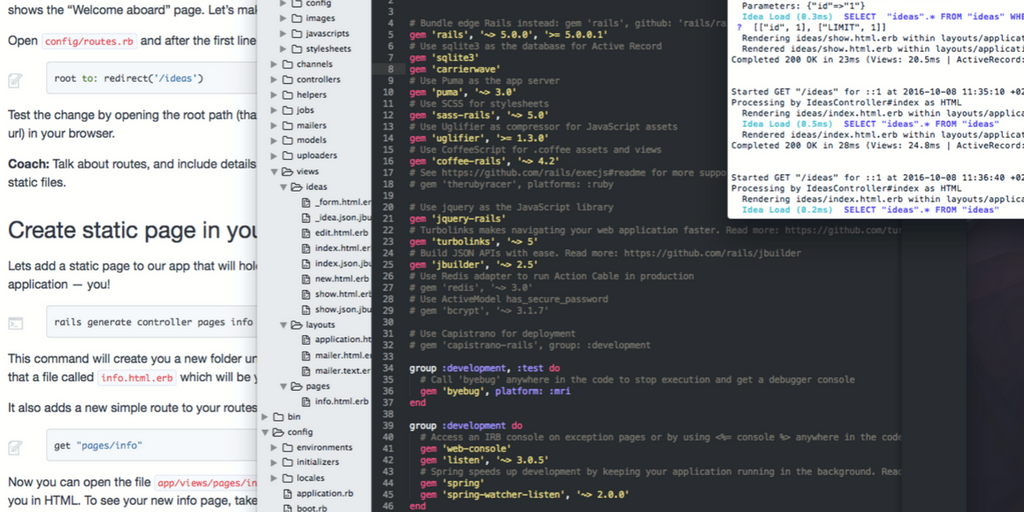Click terminal line Completed 200 OK in 23ms
The height and width of the screenshot is (512, 1024).
click(877, 60)
